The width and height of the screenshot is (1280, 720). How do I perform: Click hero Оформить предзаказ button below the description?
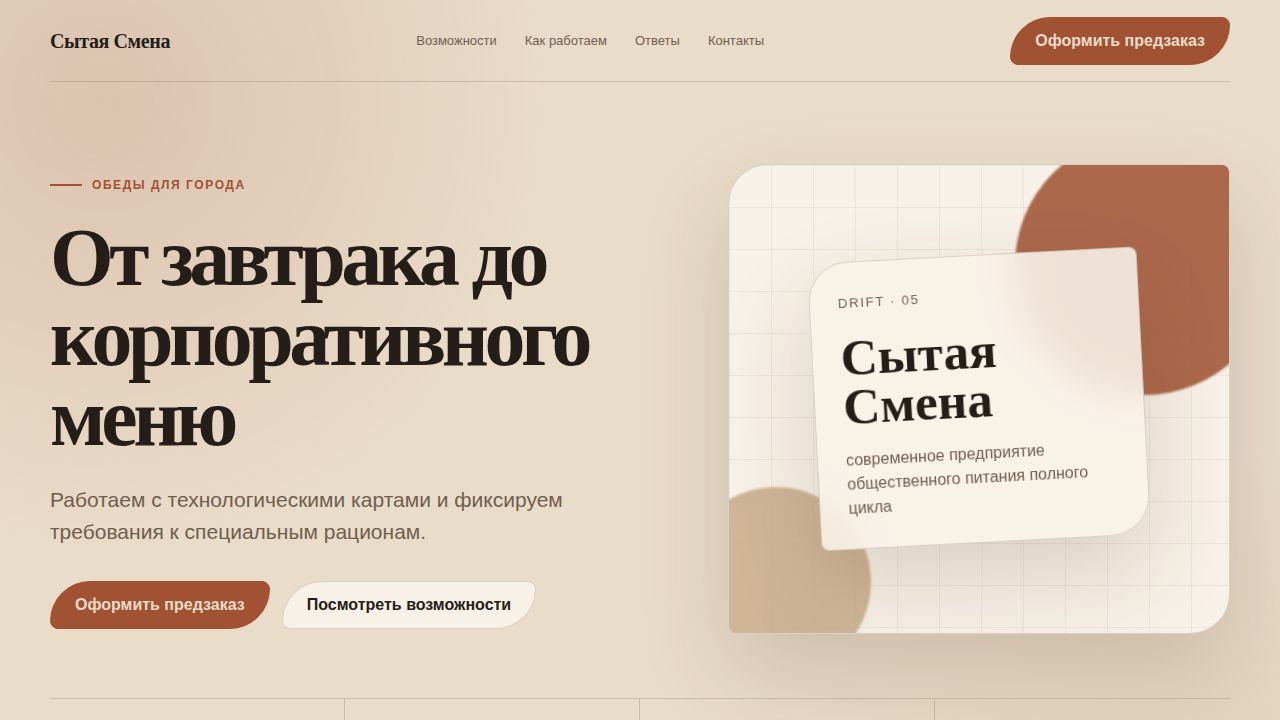(x=160, y=605)
